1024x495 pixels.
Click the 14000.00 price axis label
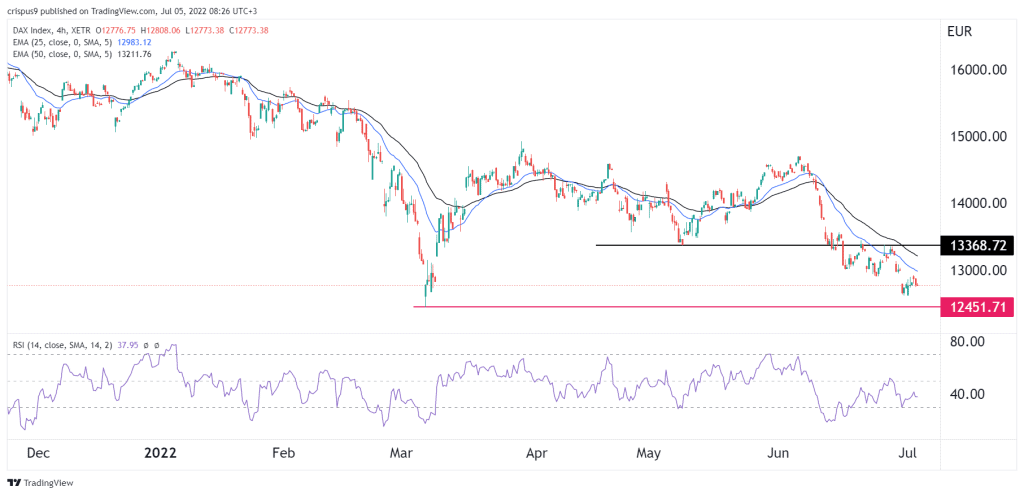(980, 203)
